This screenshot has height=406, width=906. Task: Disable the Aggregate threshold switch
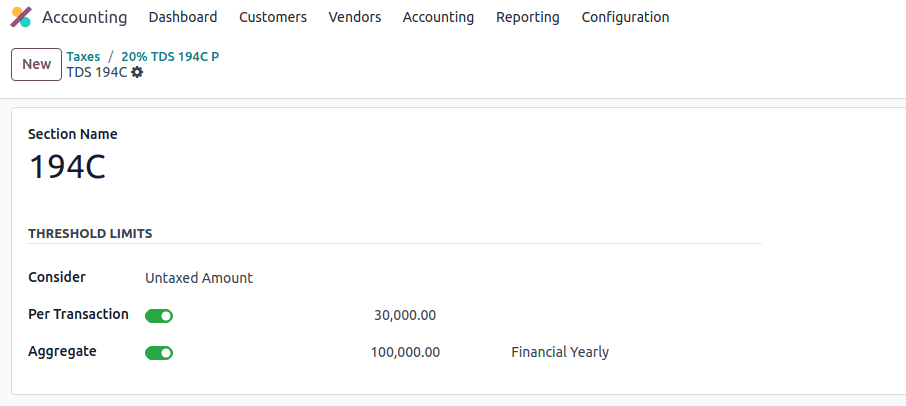(159, 353)
